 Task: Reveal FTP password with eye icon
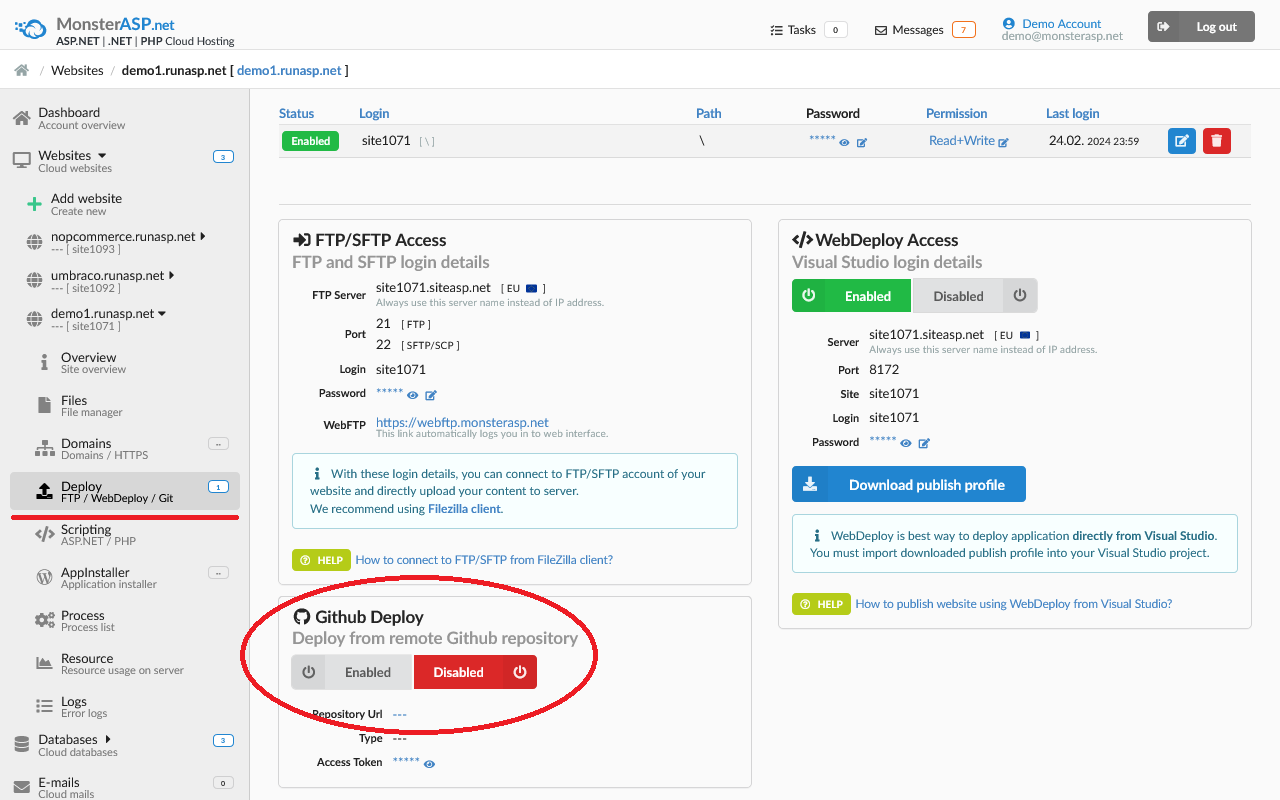point(413,396)
